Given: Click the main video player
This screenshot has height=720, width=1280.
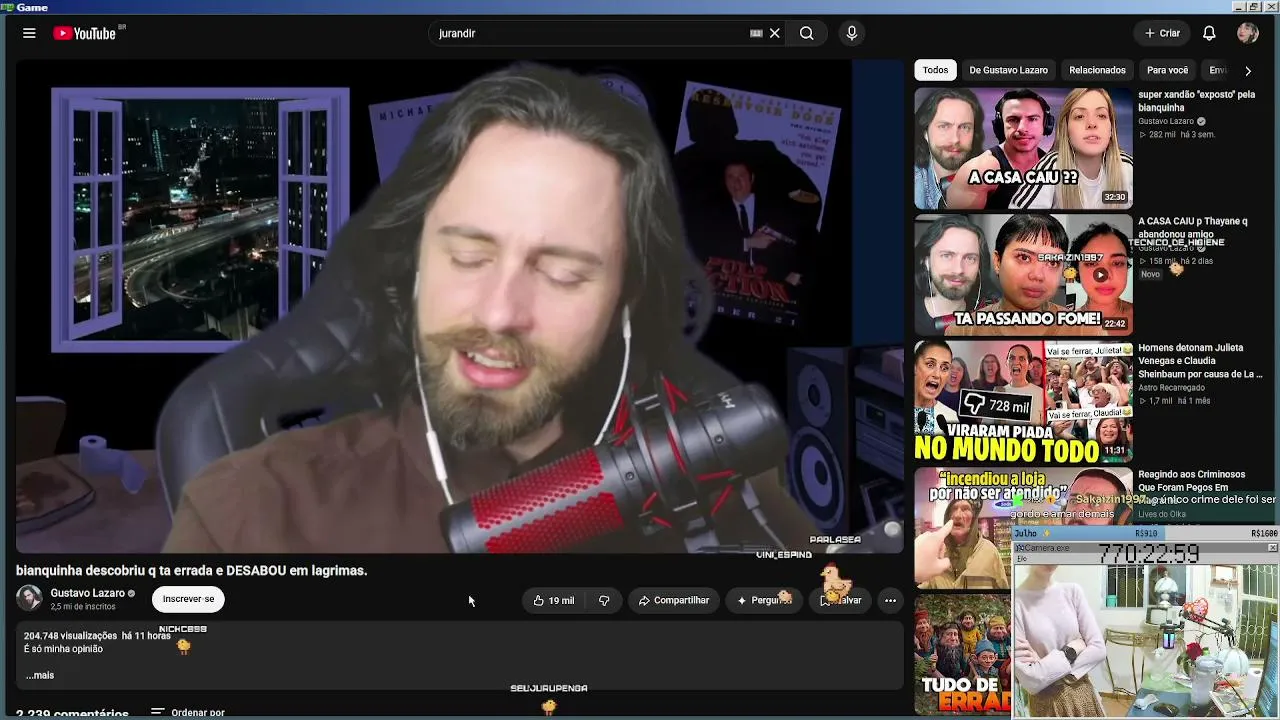Looking at the screenshot, I should click(x=459, y=305).
